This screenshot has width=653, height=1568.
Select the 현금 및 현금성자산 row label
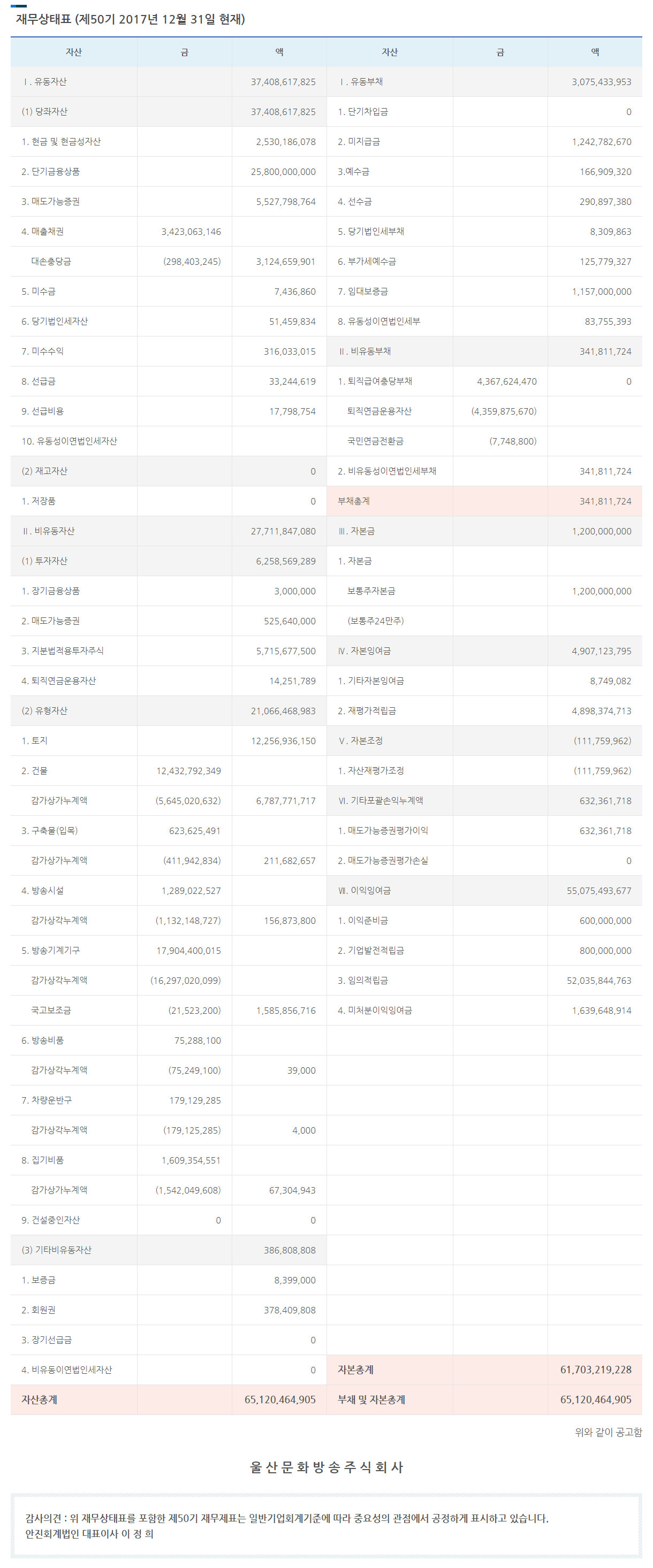(x=61, y=141)
